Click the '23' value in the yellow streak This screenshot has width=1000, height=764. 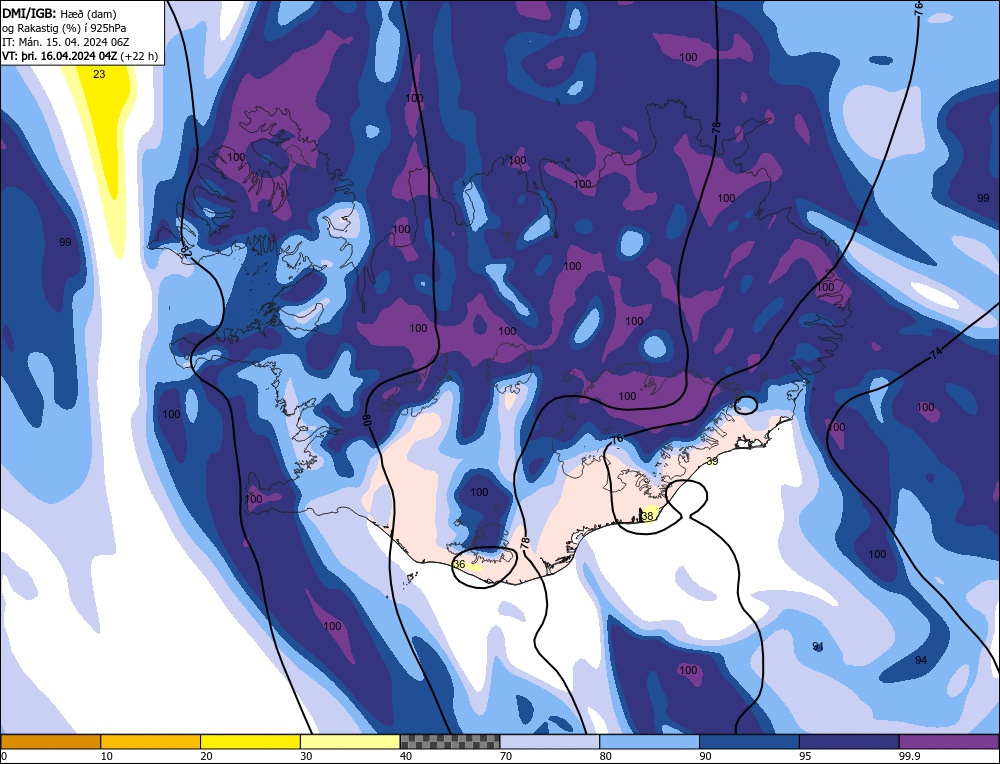point(99,74)
